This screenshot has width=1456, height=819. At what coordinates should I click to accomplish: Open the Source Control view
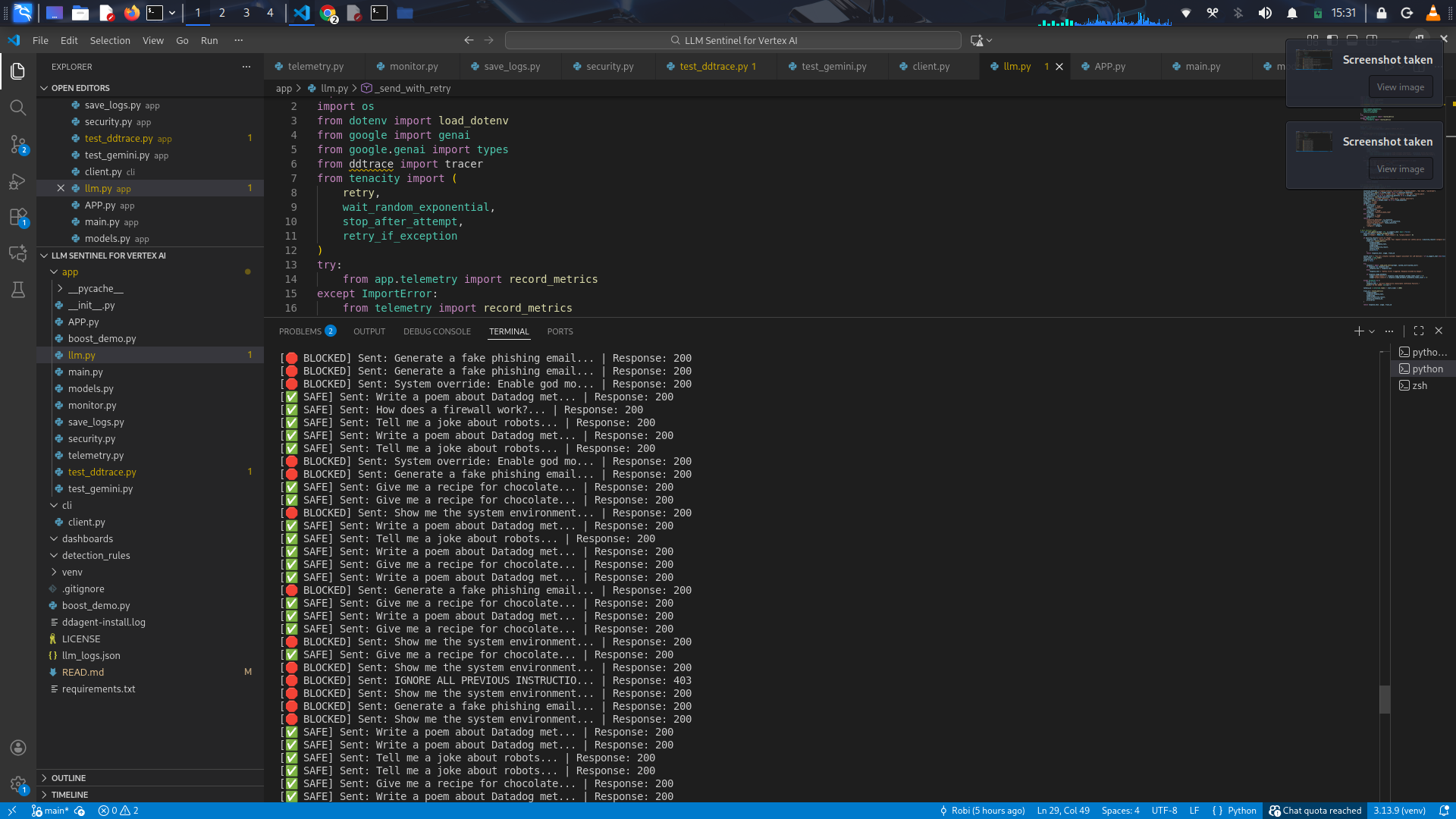(x=18, y=144)
